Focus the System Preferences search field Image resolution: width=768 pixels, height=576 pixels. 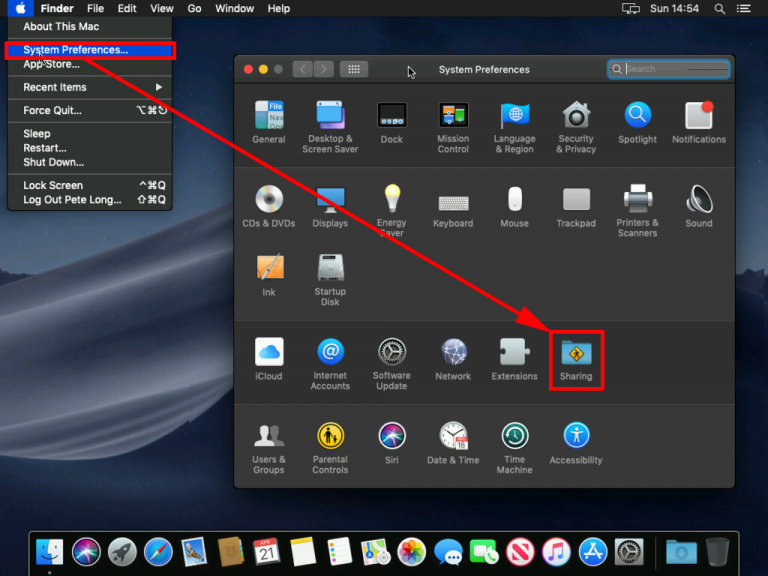click(x=669, y=69)
